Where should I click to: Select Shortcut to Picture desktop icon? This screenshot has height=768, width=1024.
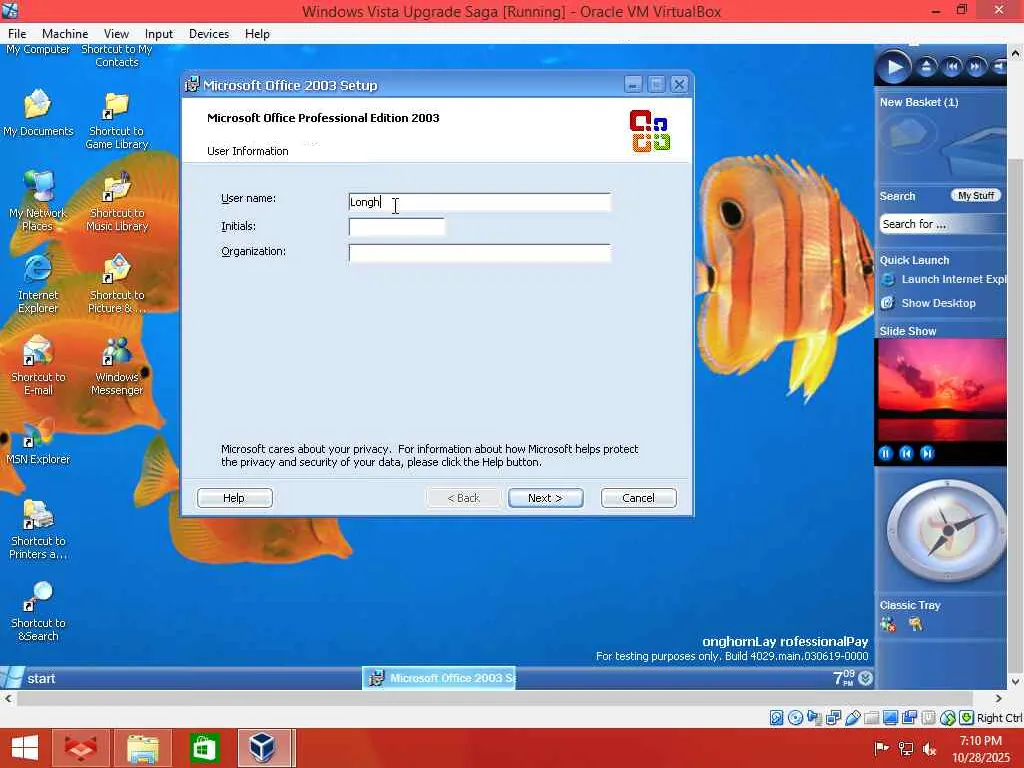(117, 284)
